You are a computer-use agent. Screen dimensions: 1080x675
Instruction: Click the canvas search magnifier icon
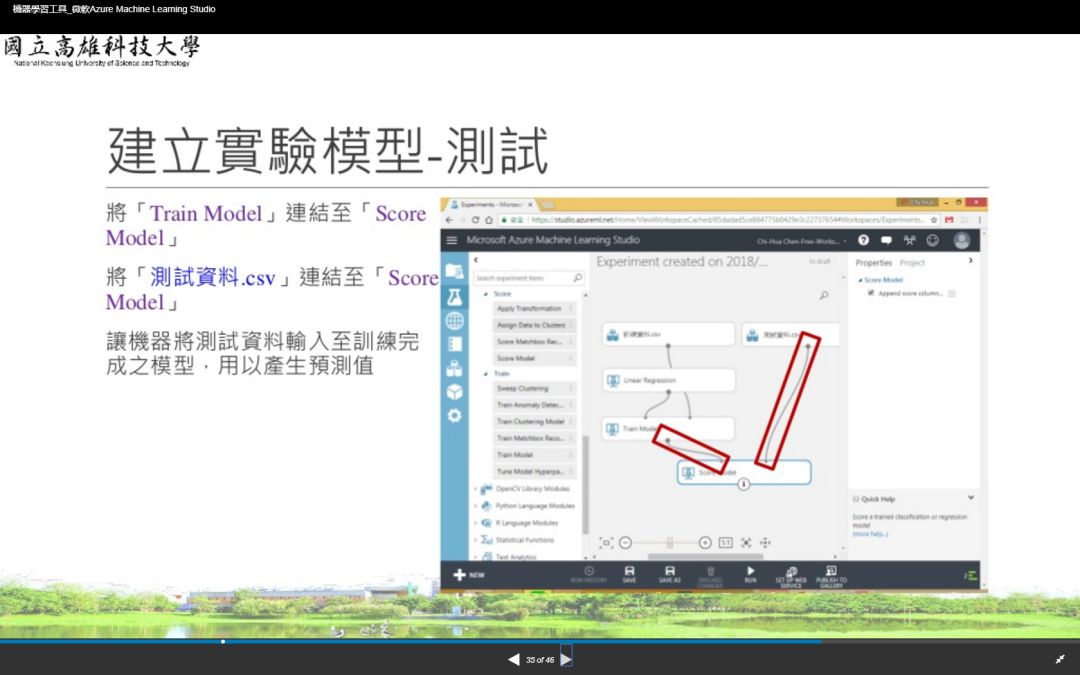pos(824,295)
